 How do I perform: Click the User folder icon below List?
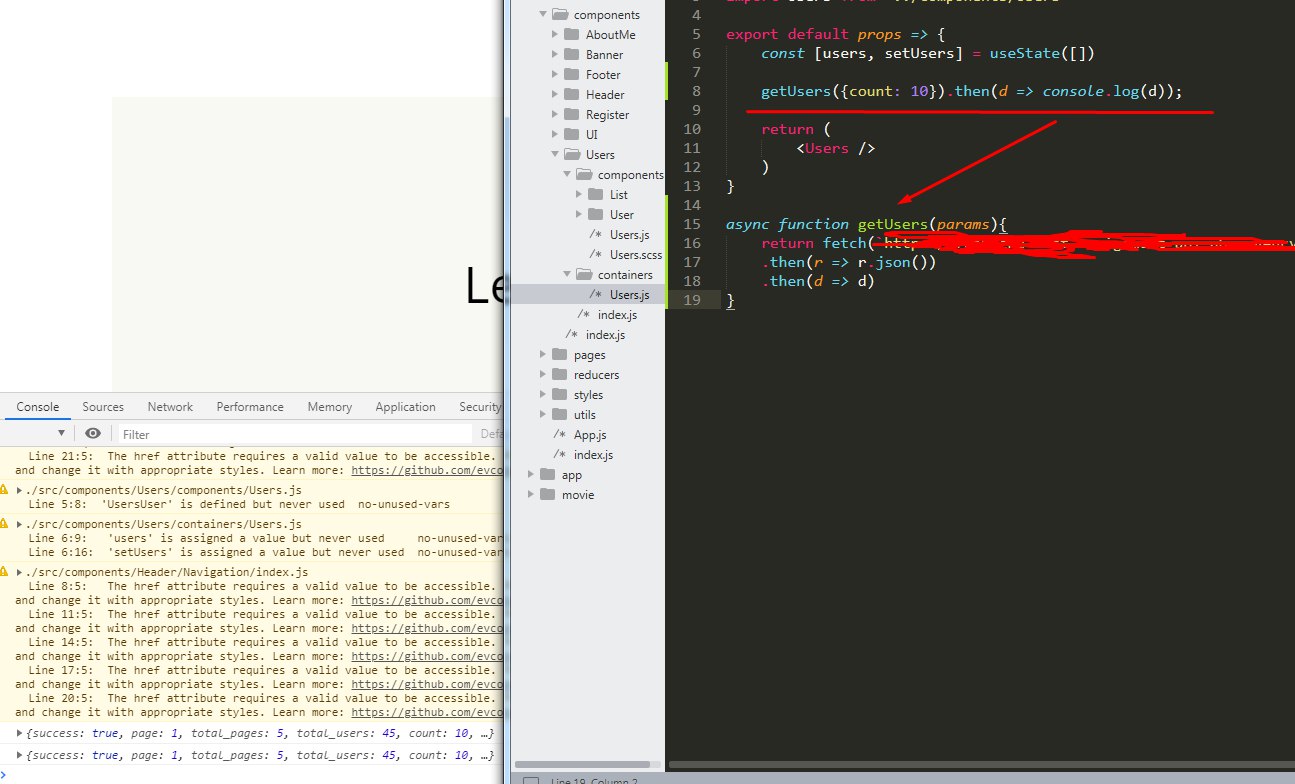point(595,214)
